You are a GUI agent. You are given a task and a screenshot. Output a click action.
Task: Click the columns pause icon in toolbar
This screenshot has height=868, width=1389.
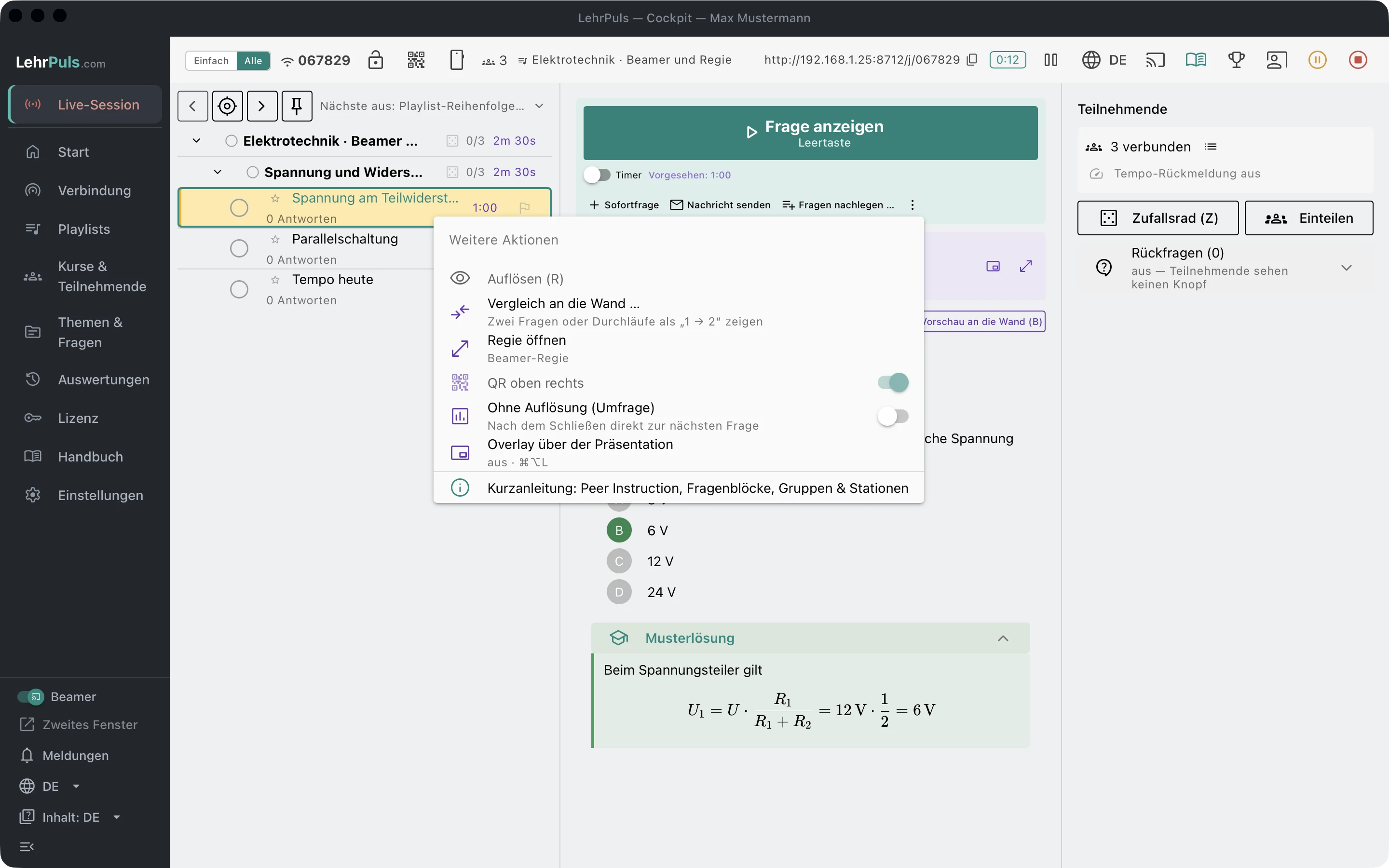[x=1051, y=60]
